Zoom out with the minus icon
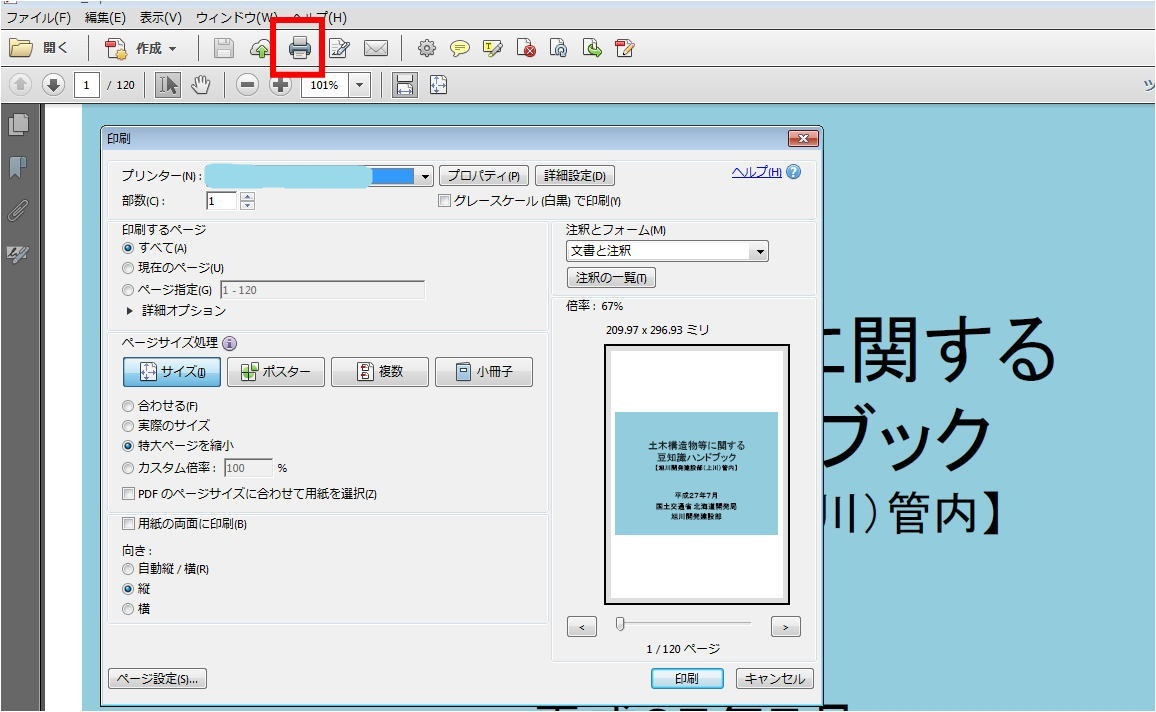This screenshot has width=1156, height=712. pos(248,85)
